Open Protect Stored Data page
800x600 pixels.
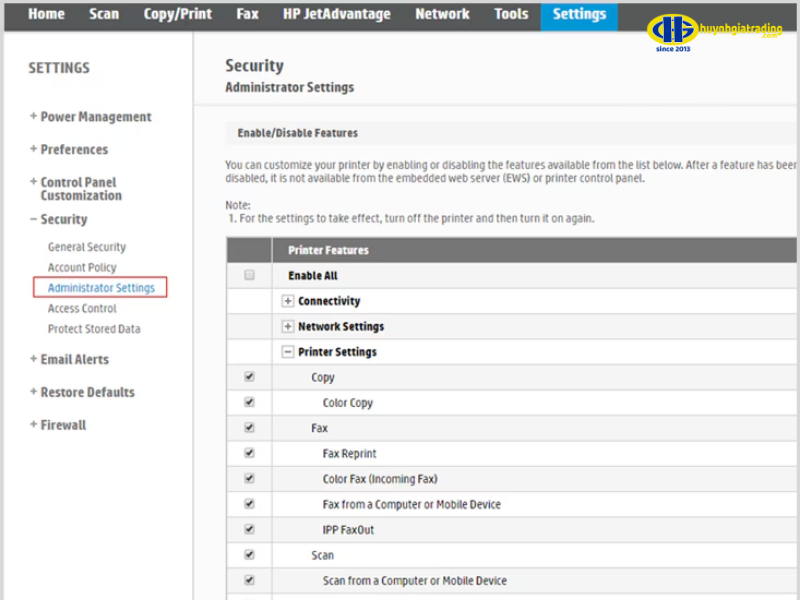click(94, 329)
